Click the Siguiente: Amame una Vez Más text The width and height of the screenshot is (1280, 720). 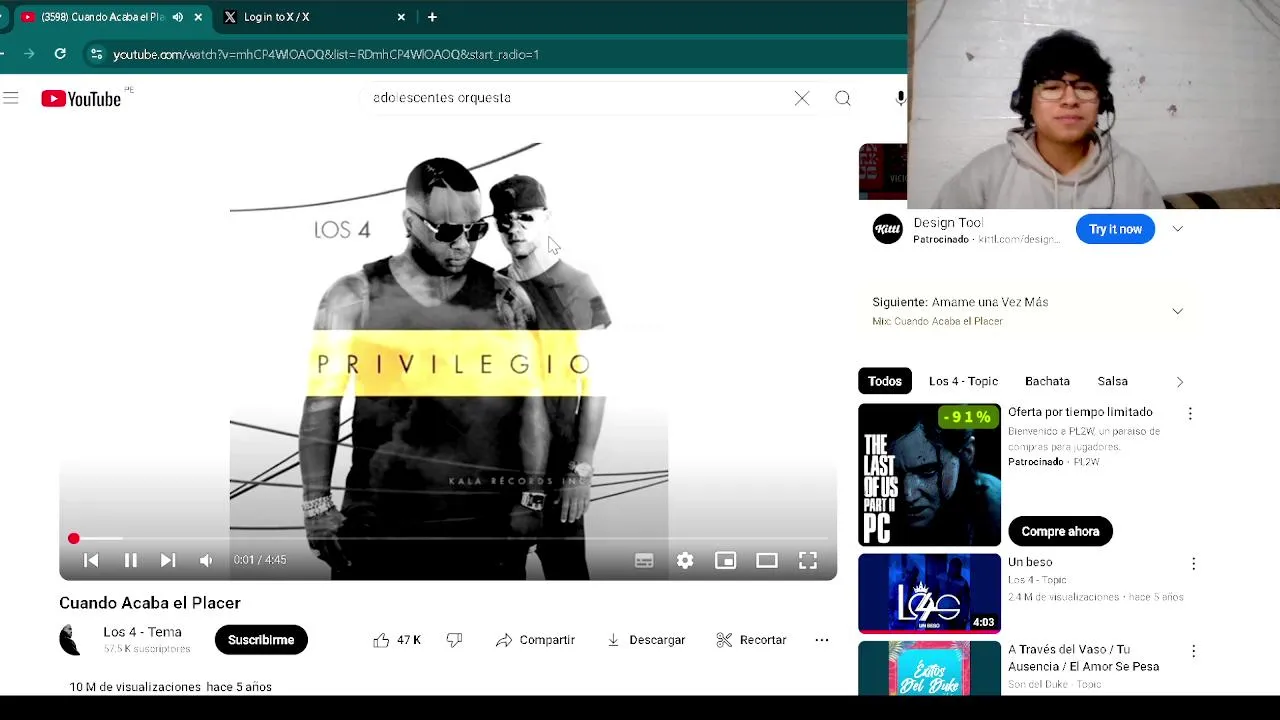[960, 302]
